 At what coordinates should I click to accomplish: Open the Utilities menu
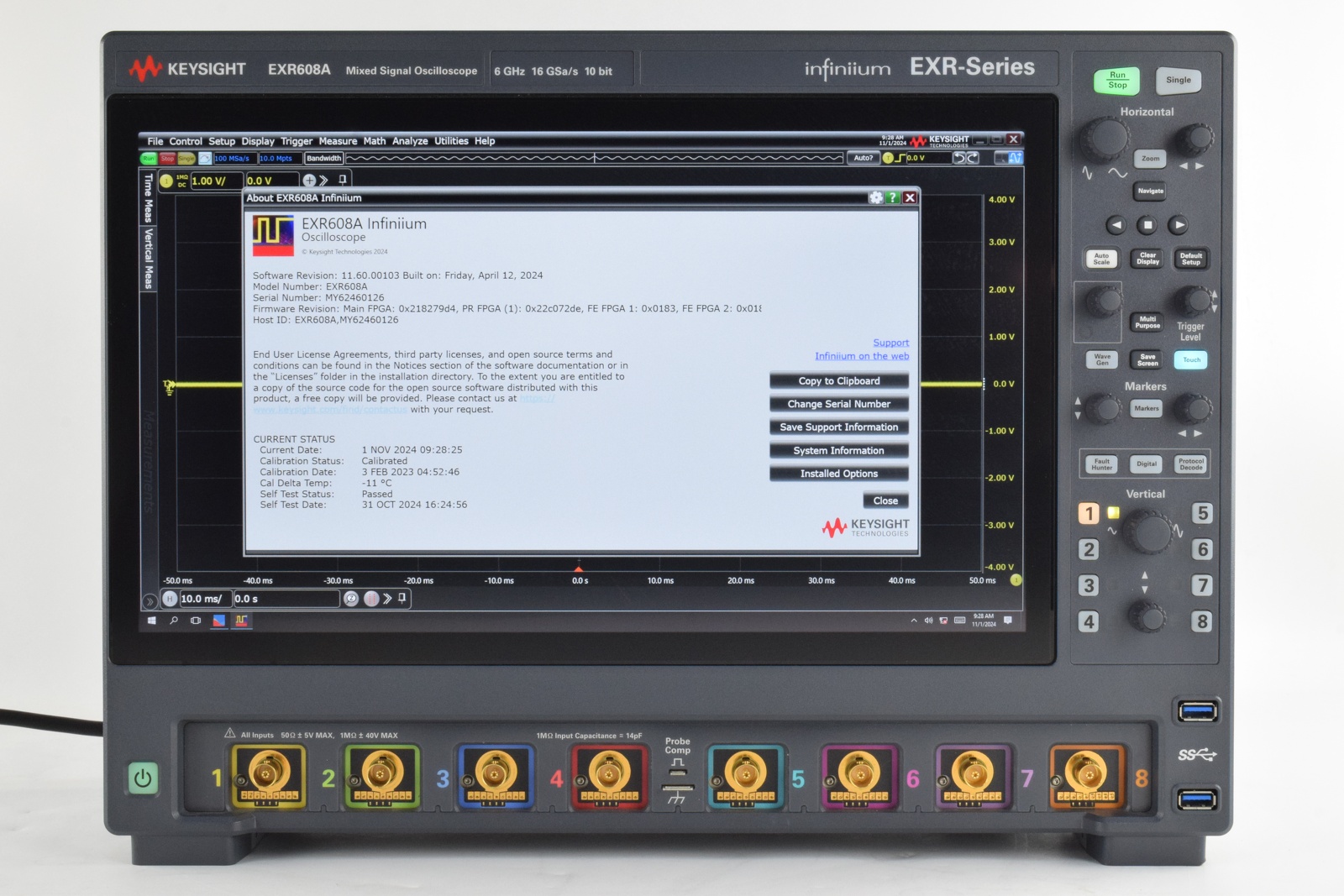(x=451, y=141)
